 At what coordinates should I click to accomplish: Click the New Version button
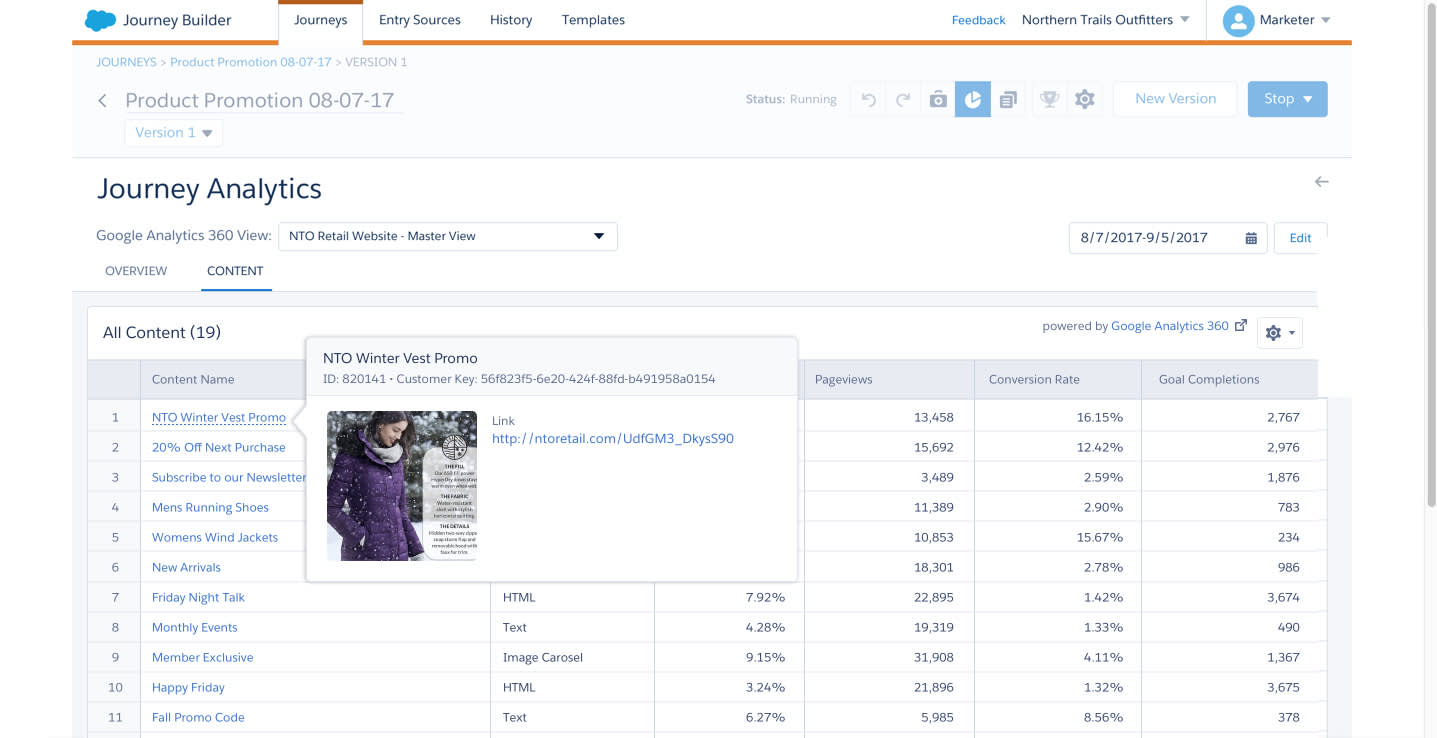tap(1176, 99)
